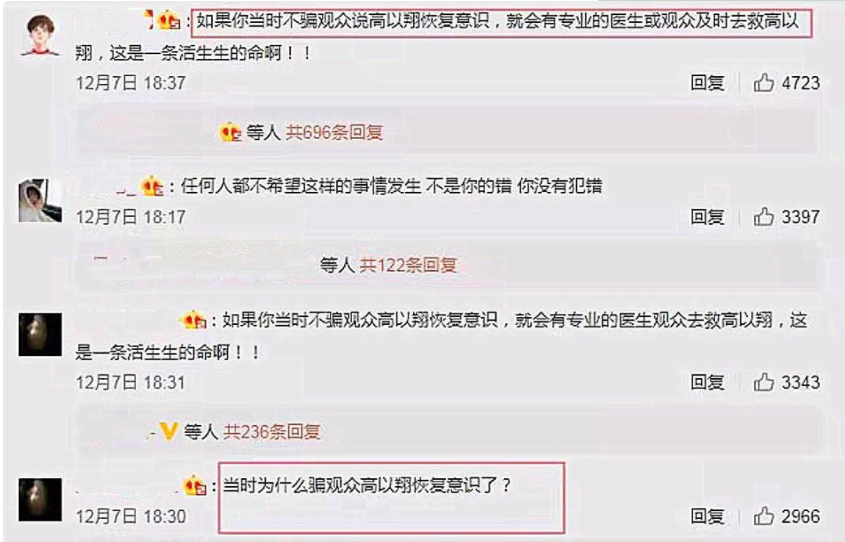This screenshot has width=845, height=542.
Task: Open the cartoon boy avatar profile
Action: [x=40, y=35]
